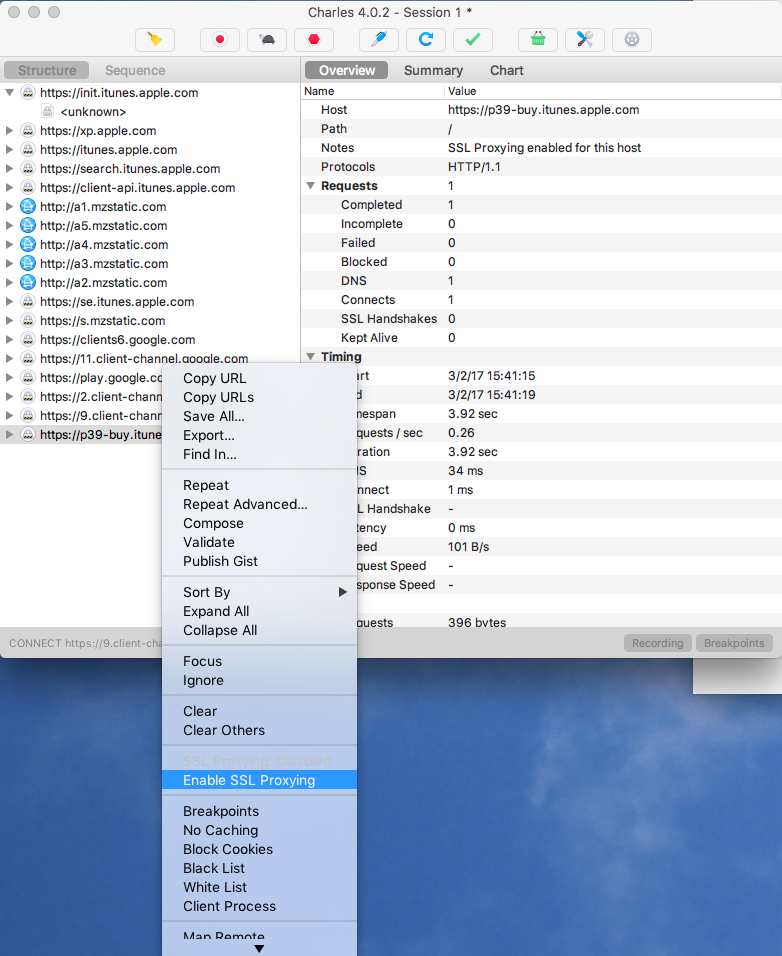Image resolution: width=782 pixels, height=956 pixels.
Task: Switch to the Structure tab
Action: 47,70
